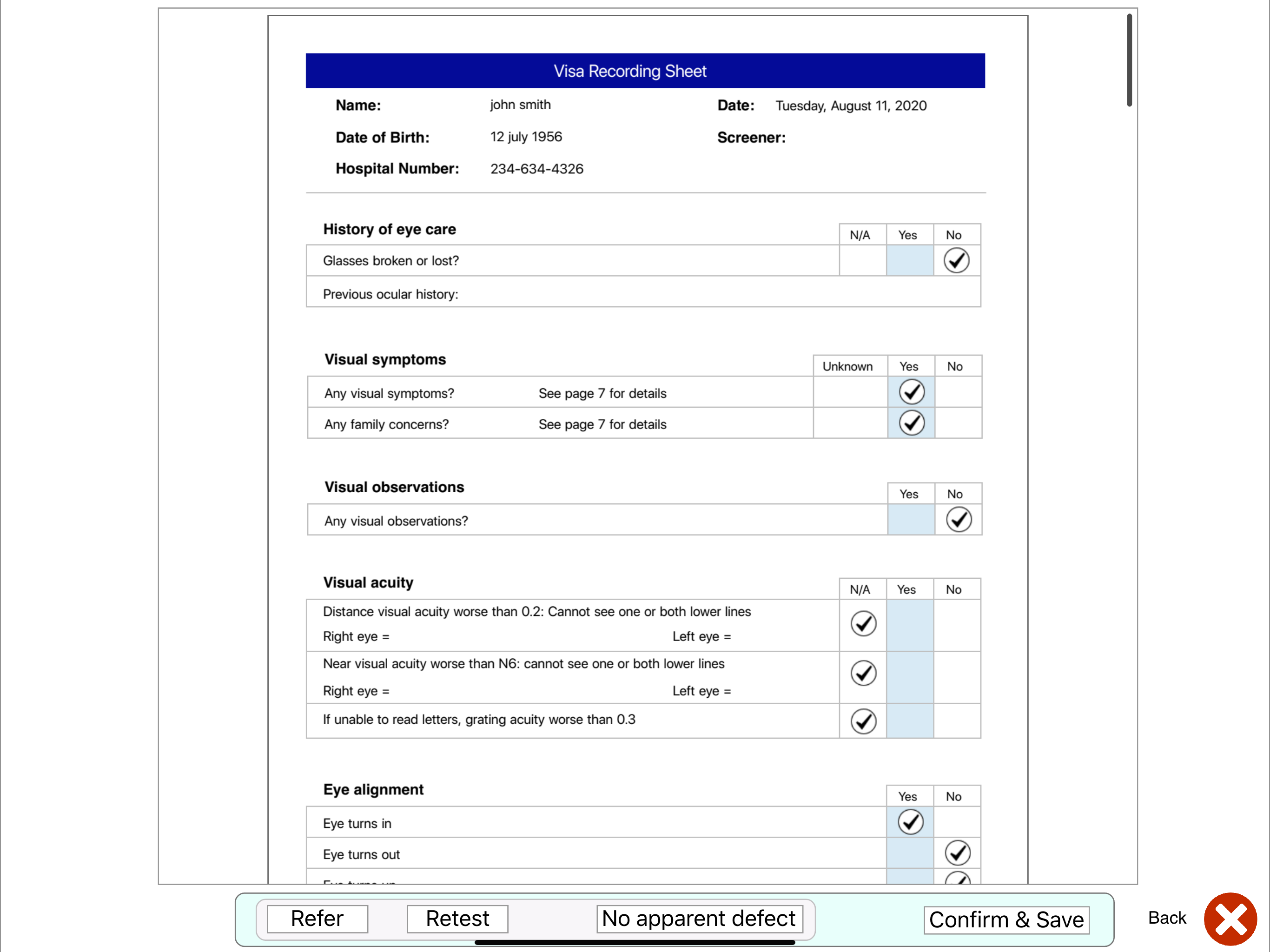Screen dimensions: 1270x952
Task: Toggle Yes checkmark for Eye turns in
Action: coord(911,822)
